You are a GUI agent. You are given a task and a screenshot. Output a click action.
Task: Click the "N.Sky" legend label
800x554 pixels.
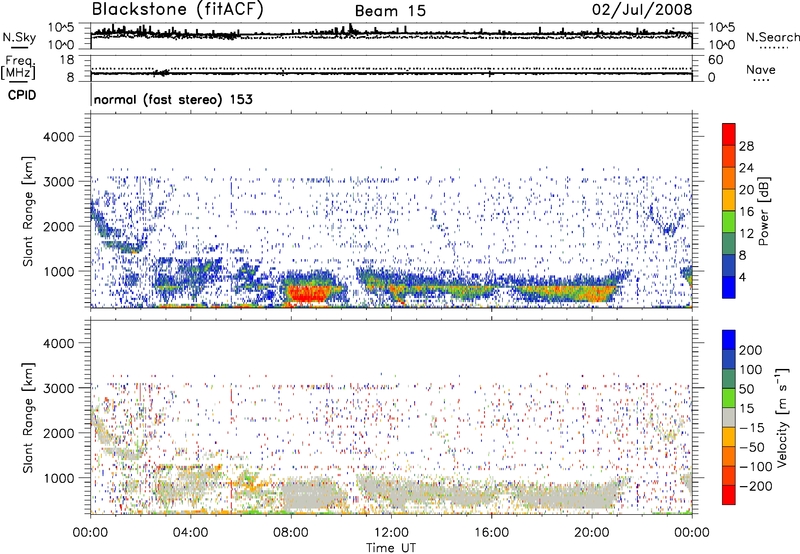point(19,37)
